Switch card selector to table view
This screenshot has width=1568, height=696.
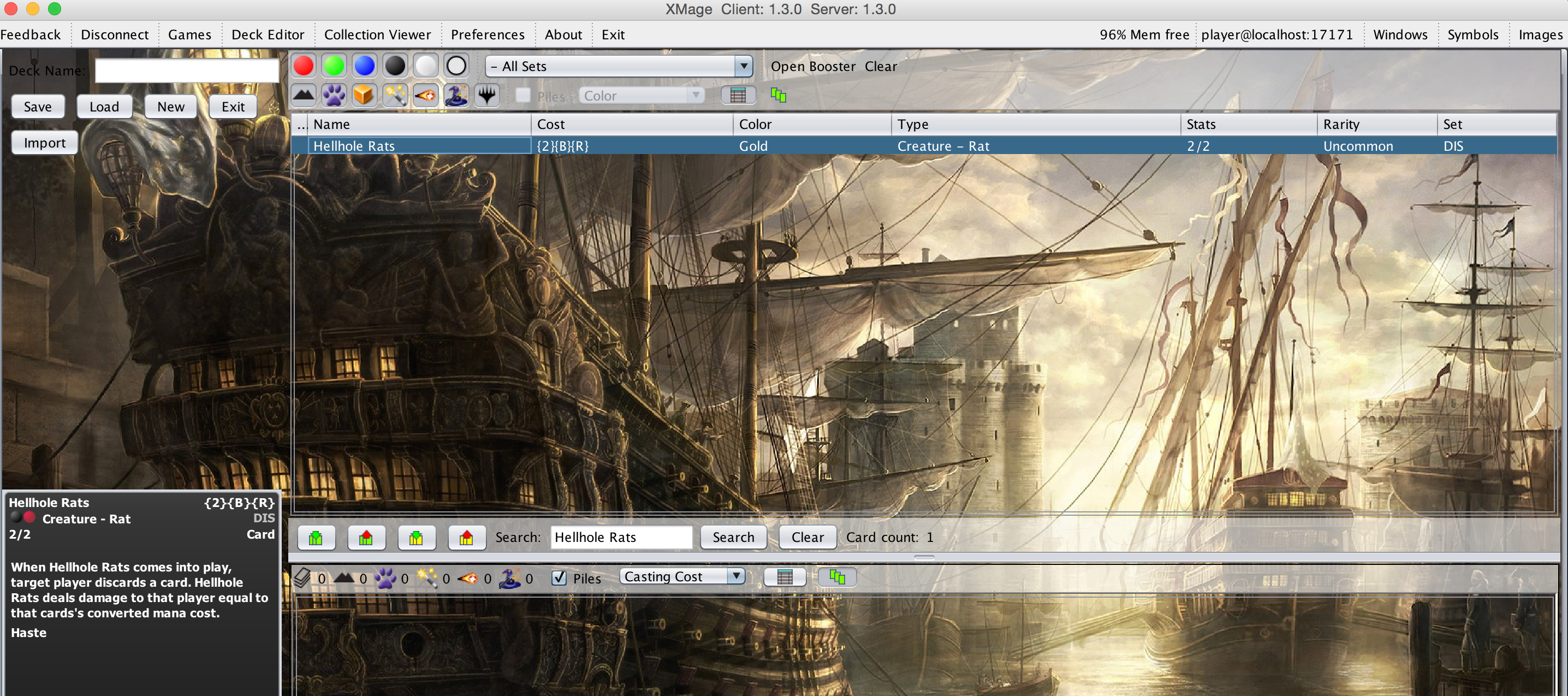(x=738, y=96)
